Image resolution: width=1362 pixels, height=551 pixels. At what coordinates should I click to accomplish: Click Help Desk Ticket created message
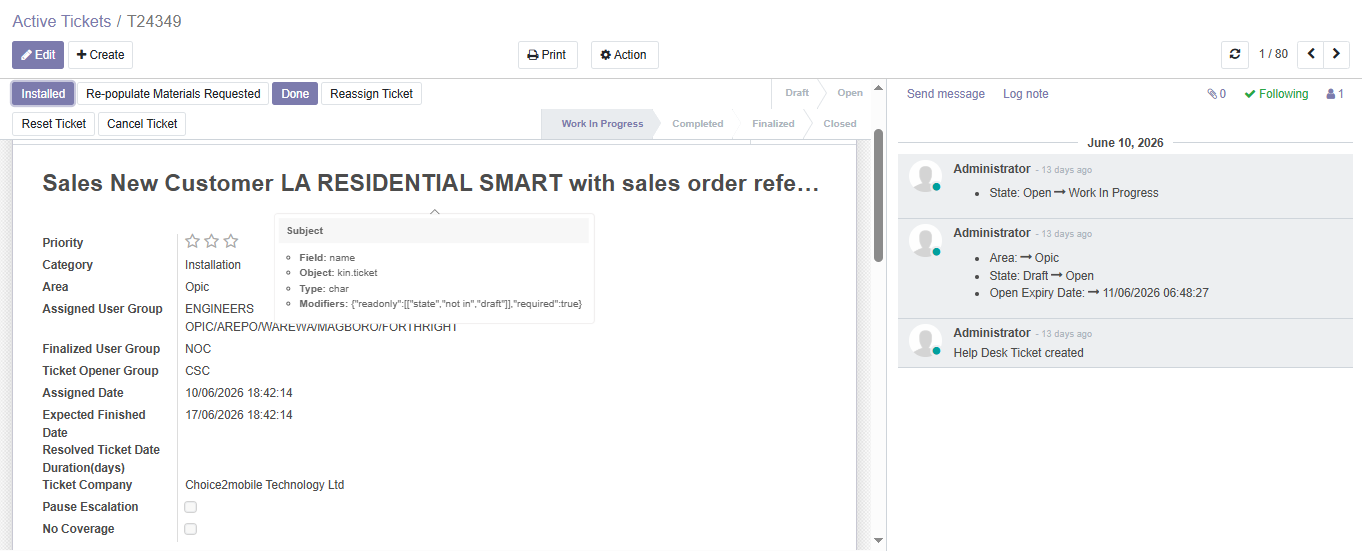[1019, 353]
